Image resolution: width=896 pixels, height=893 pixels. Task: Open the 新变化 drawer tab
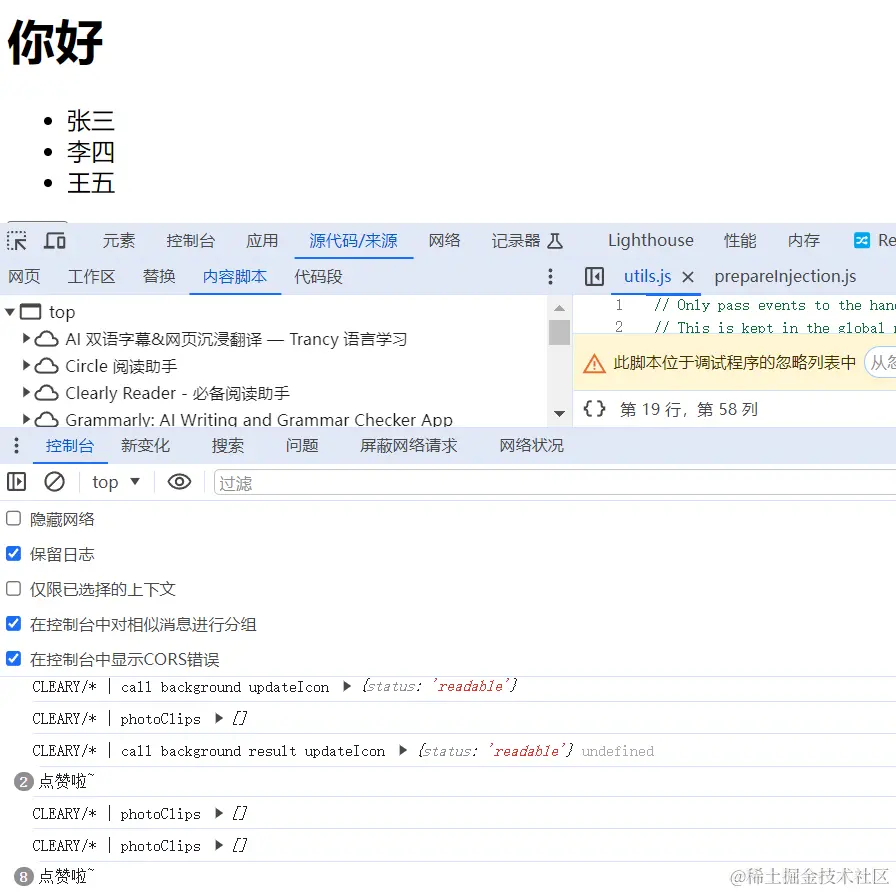point(145,446)
